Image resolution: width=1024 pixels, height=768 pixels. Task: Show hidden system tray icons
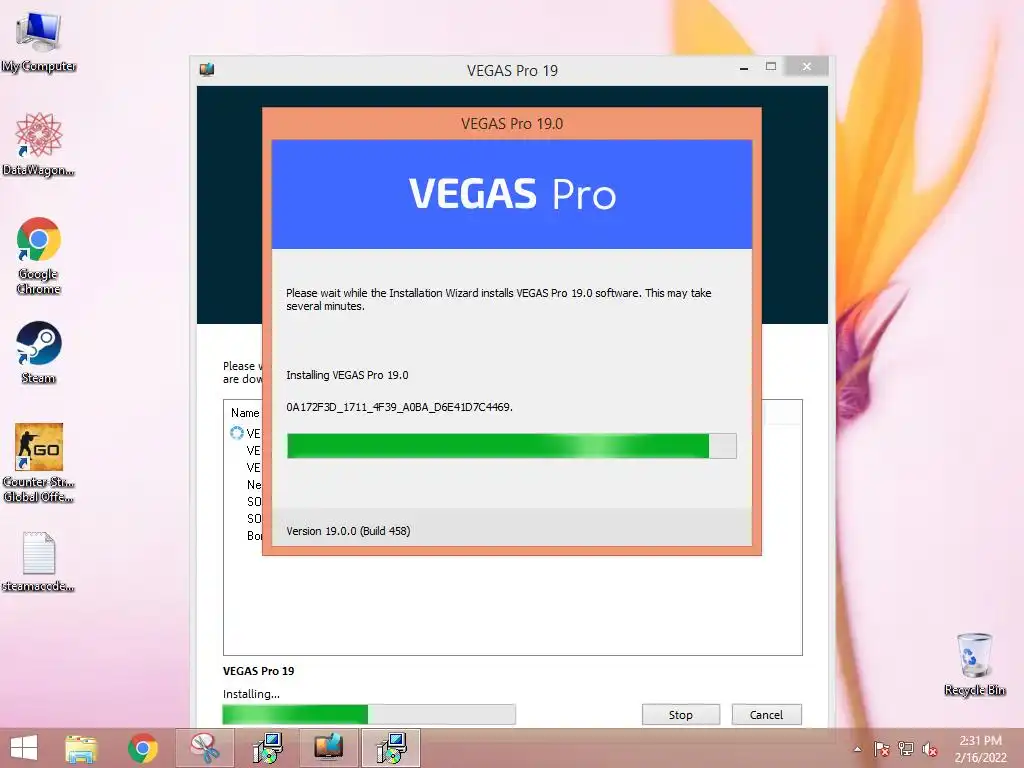click(x=857, y=749)
